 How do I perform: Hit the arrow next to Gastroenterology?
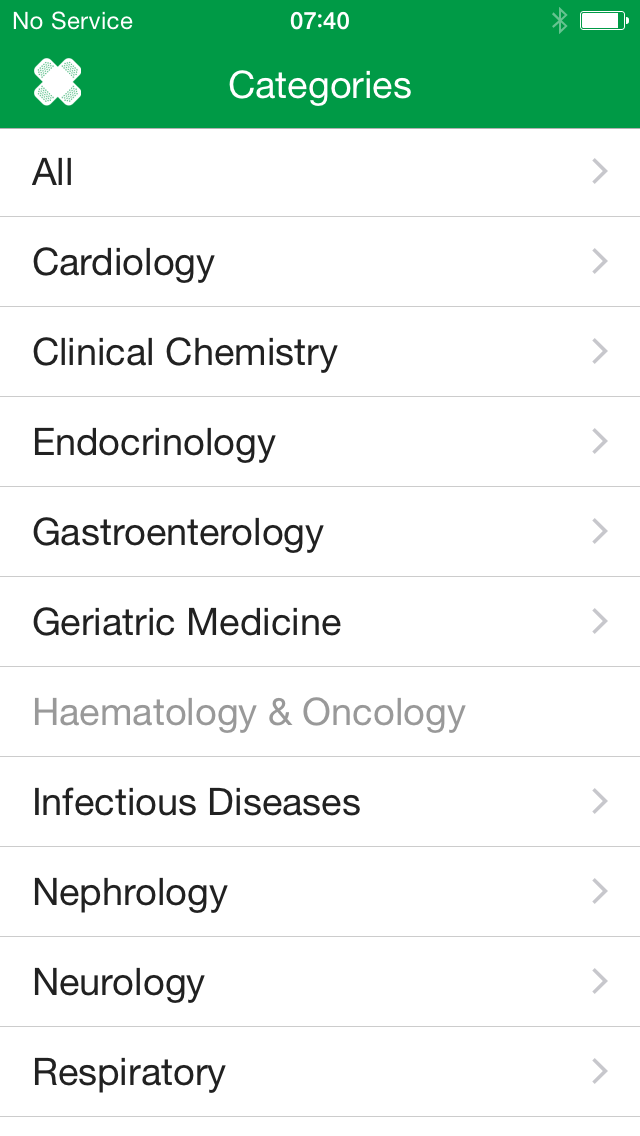[600, 532]
